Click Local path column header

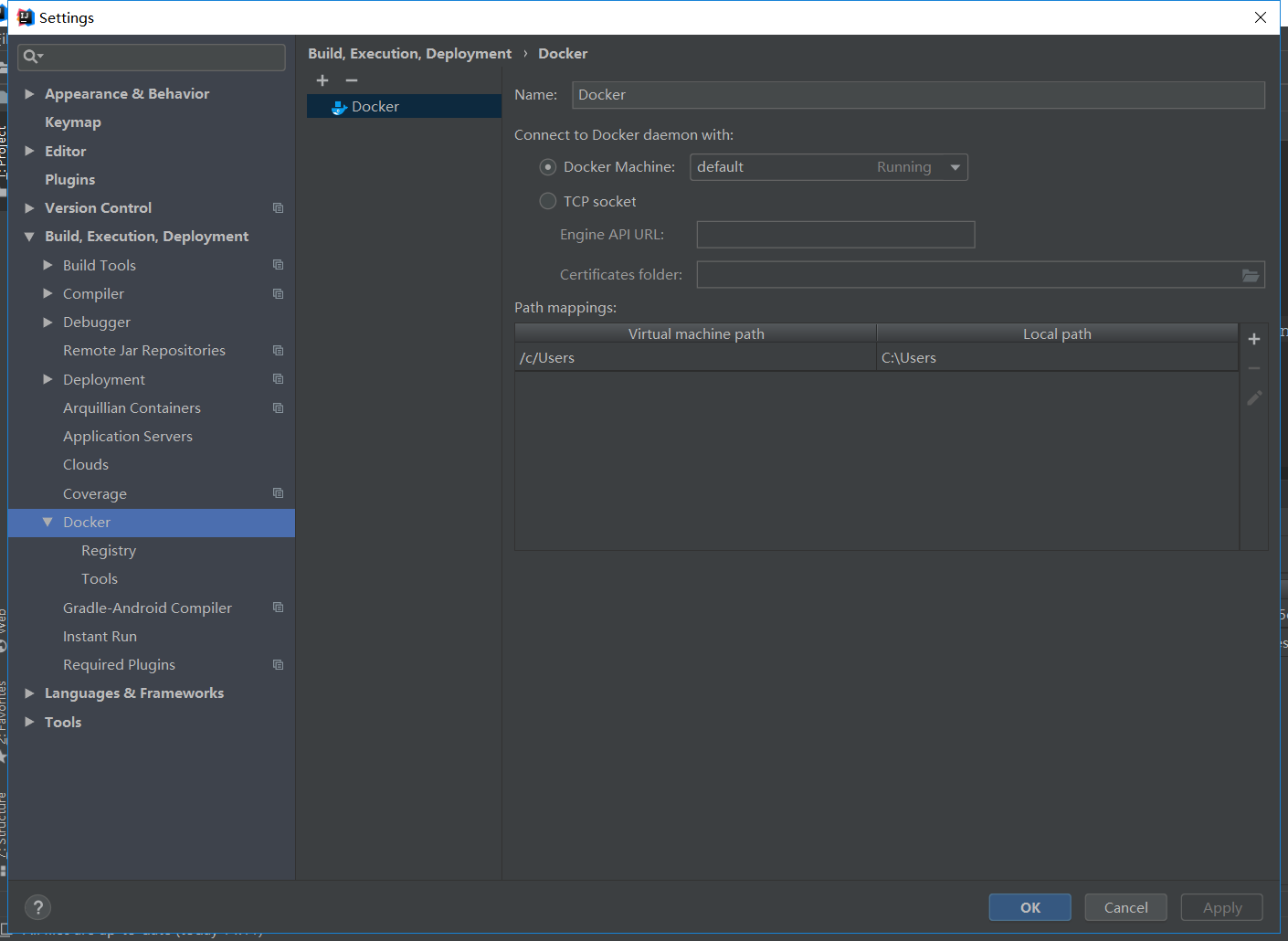click(1057, 333)
